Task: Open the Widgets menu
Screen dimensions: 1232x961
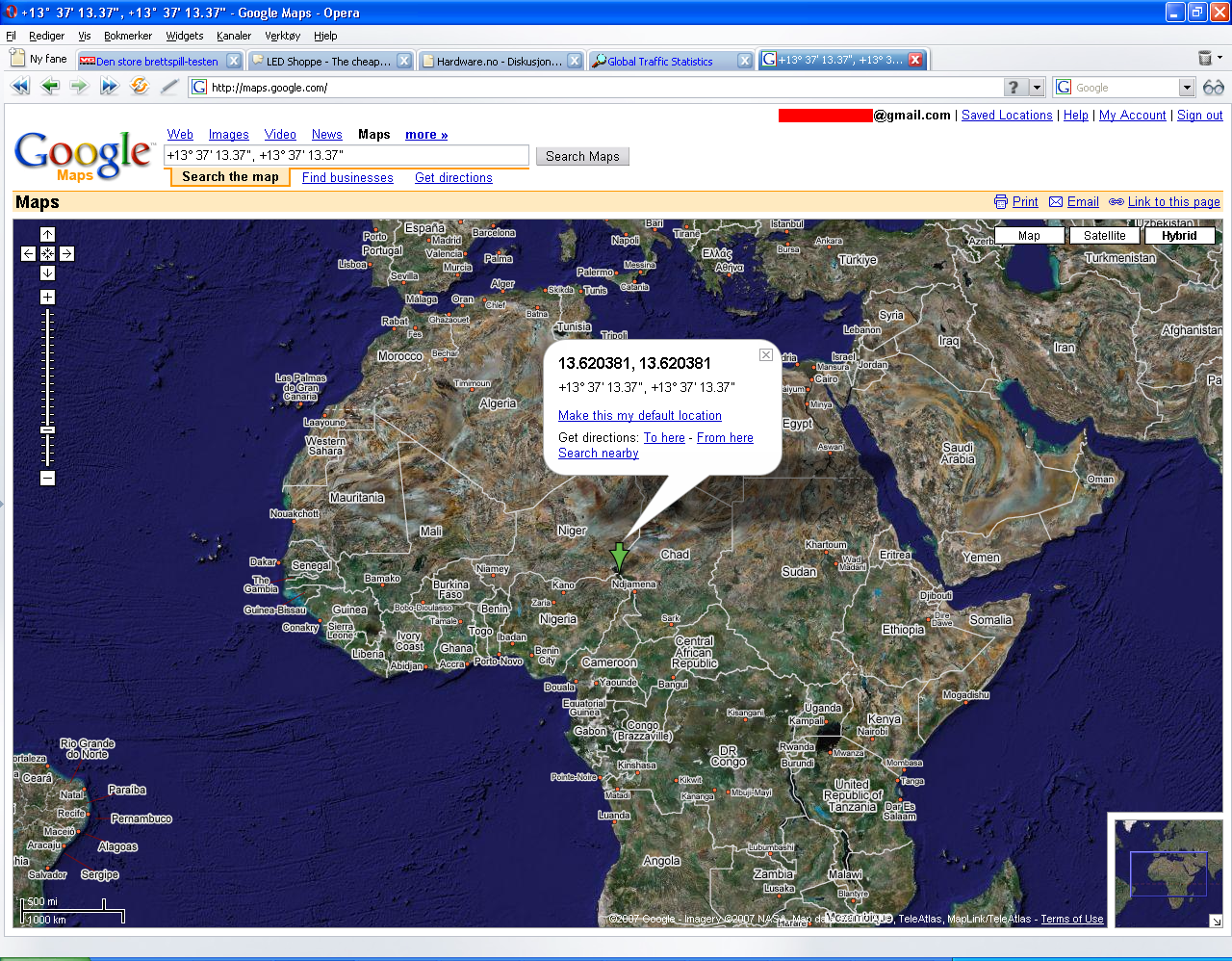Action: (185, 36)
